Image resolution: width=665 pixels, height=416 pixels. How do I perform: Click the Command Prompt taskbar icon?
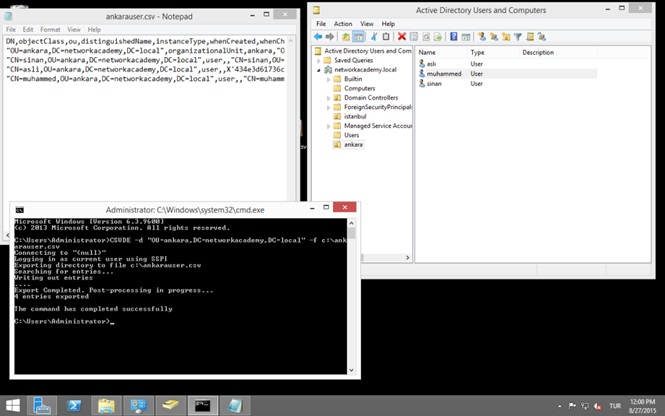[203, 406]
